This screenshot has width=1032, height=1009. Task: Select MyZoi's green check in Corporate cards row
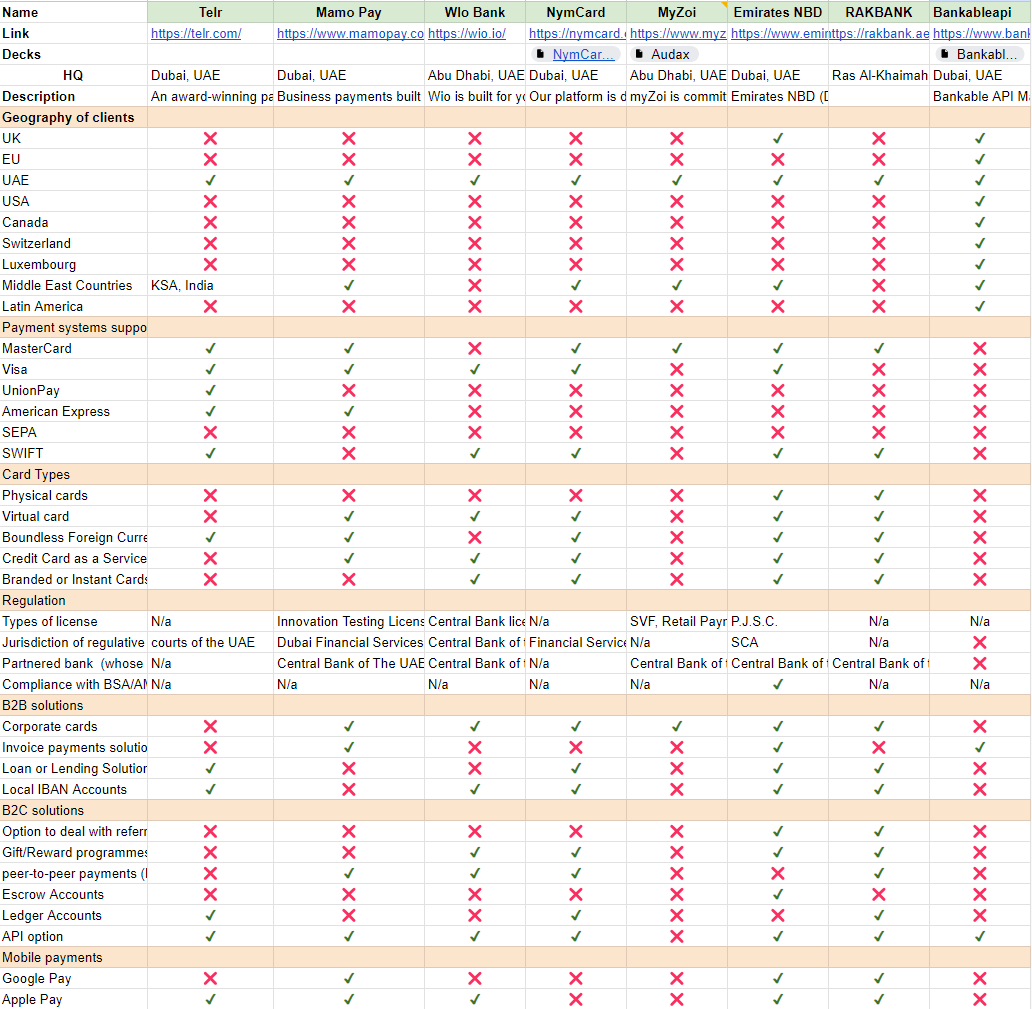pyautogui.click(x=677, y=726)
